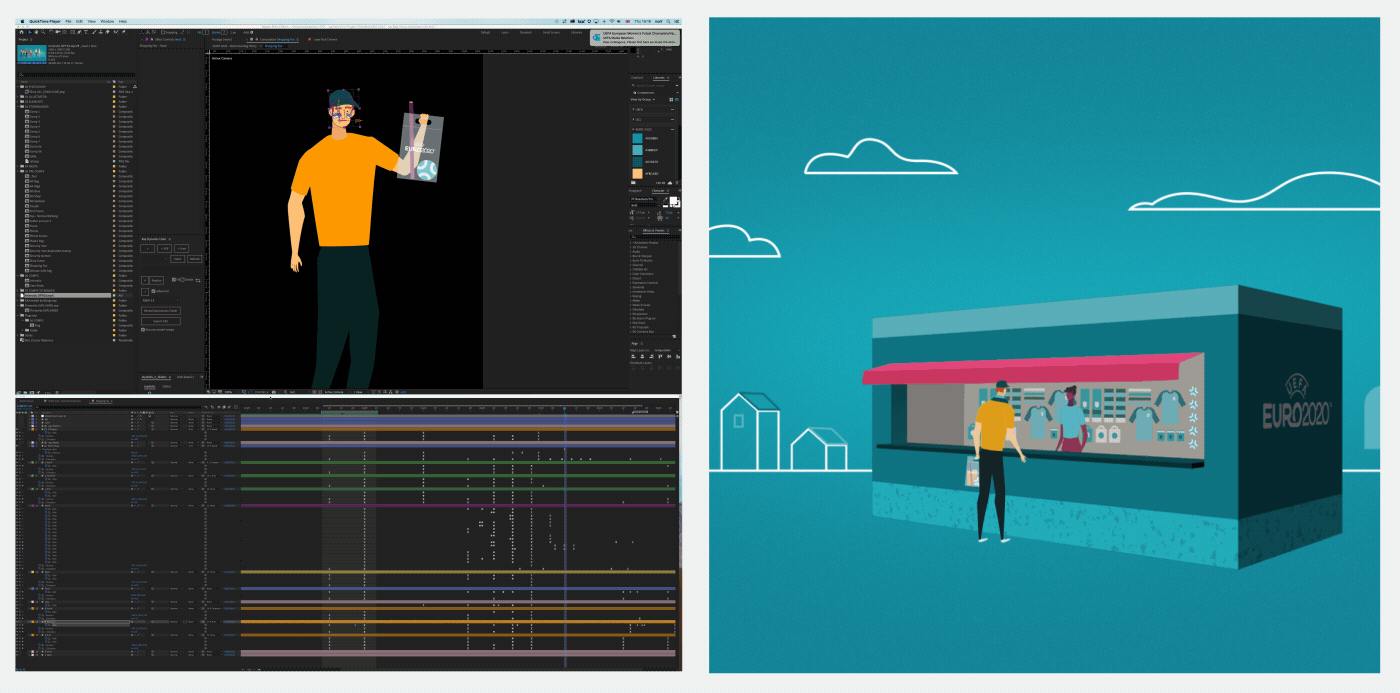
Task: Select the peach orange library color swatch
Action: [637, 174]
